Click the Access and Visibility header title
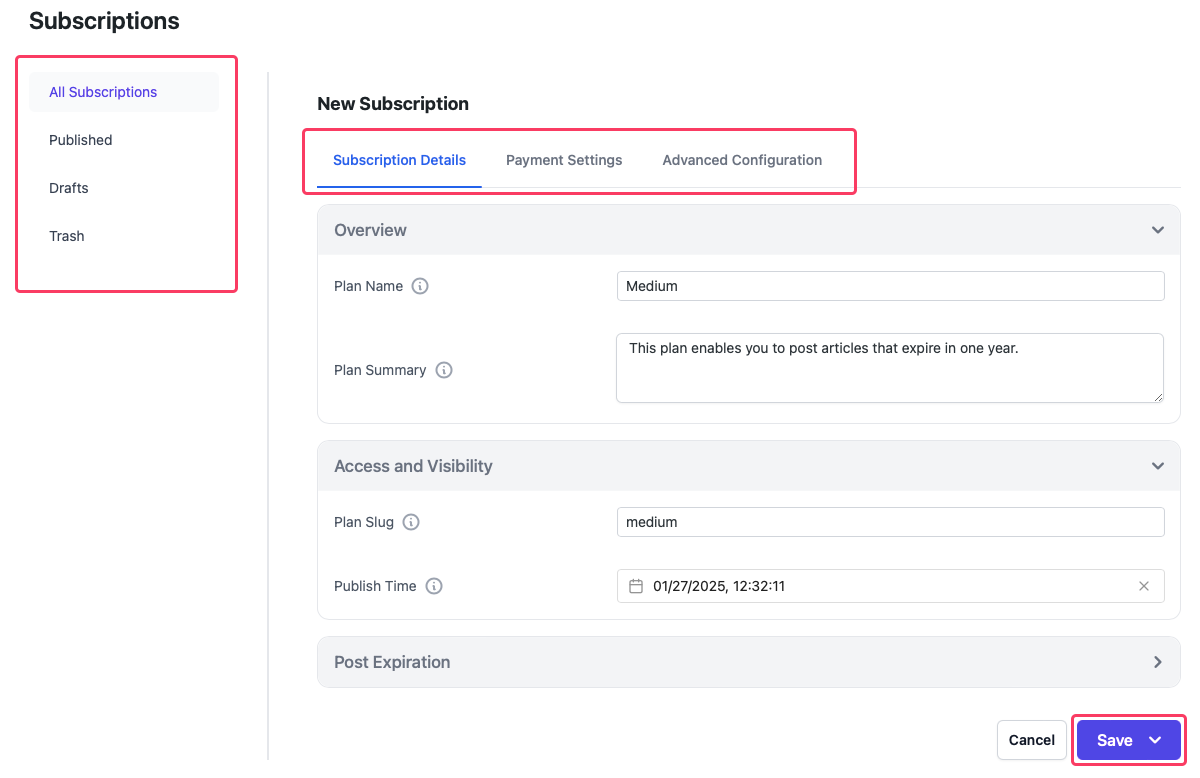The height and width of the screenshot is (778, 1200). click(413, 466)
